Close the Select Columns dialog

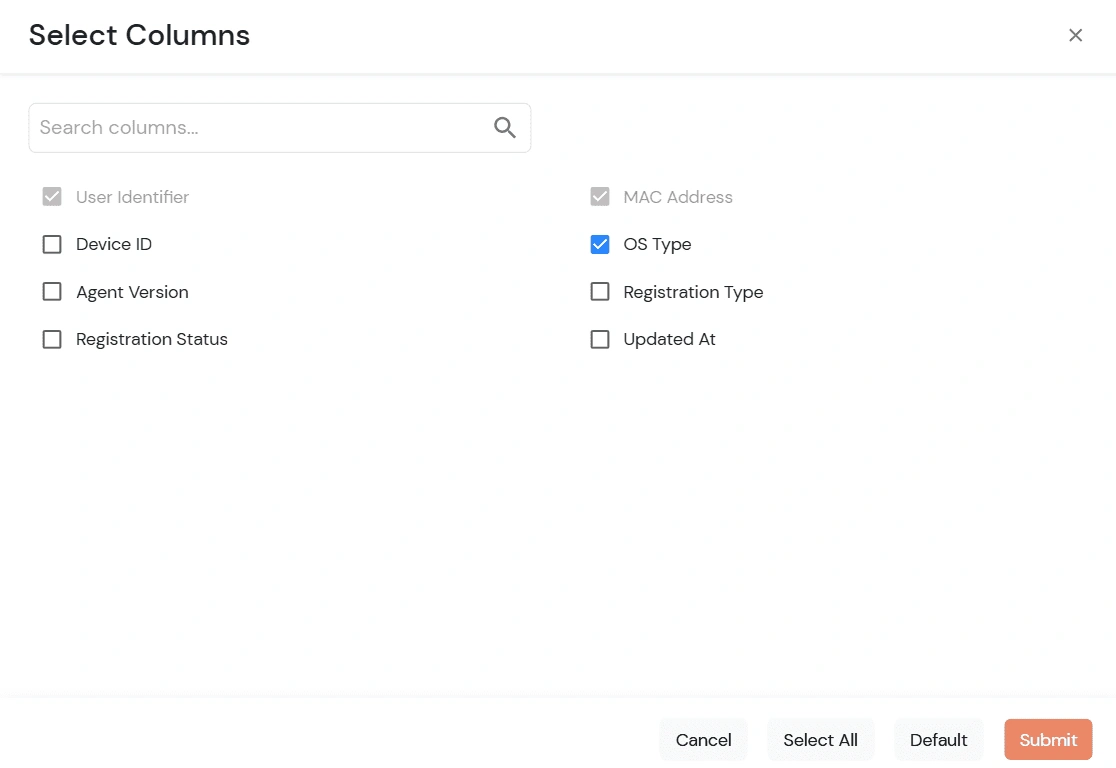[1075, 35]
